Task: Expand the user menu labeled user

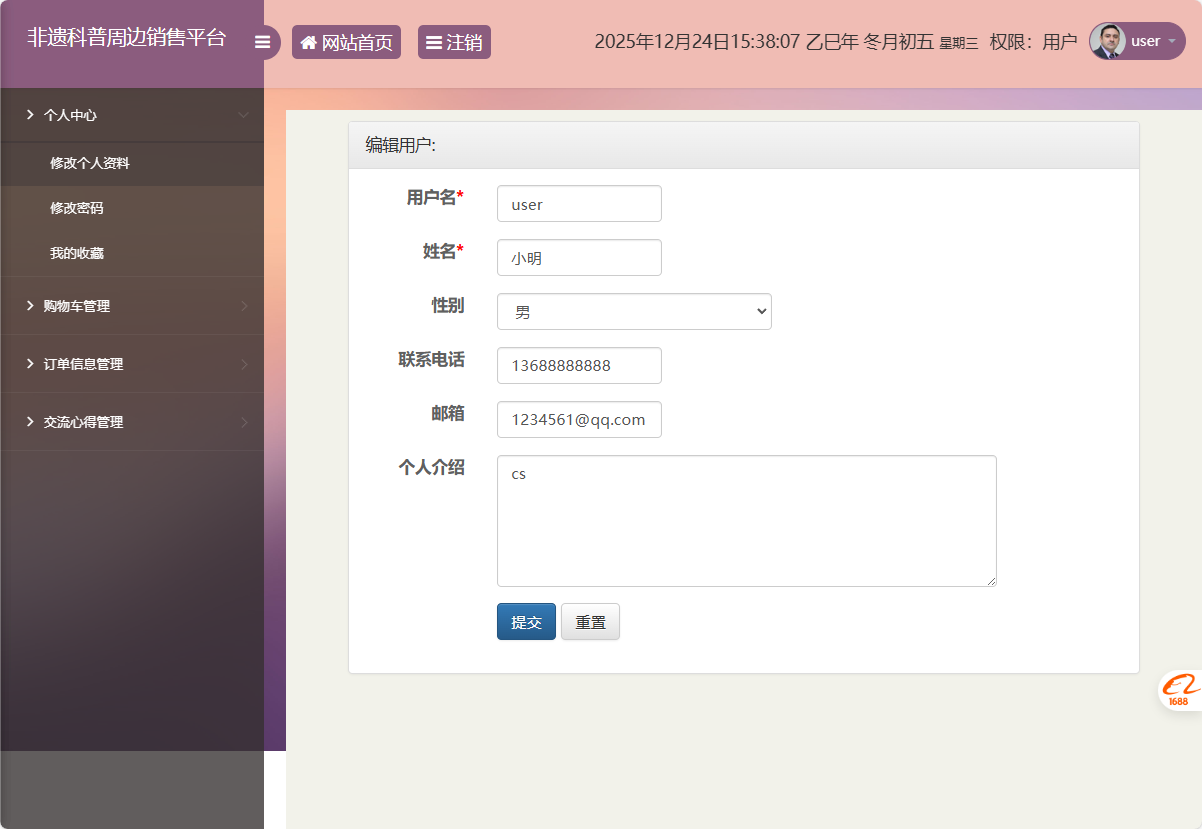Action: pyautogui.click(x=1145, y=41)
